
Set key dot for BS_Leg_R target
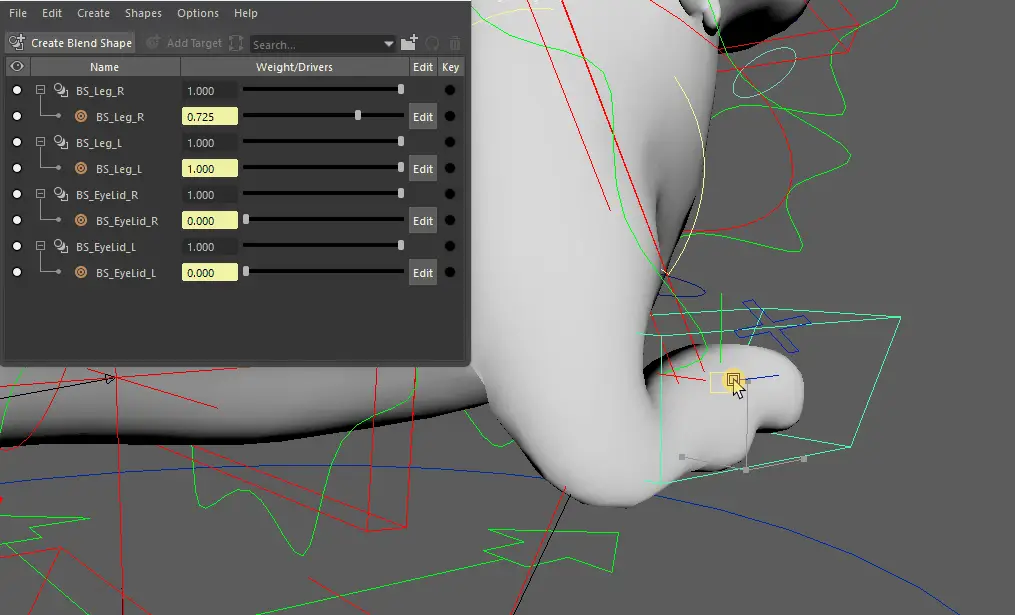click(450, 117)
